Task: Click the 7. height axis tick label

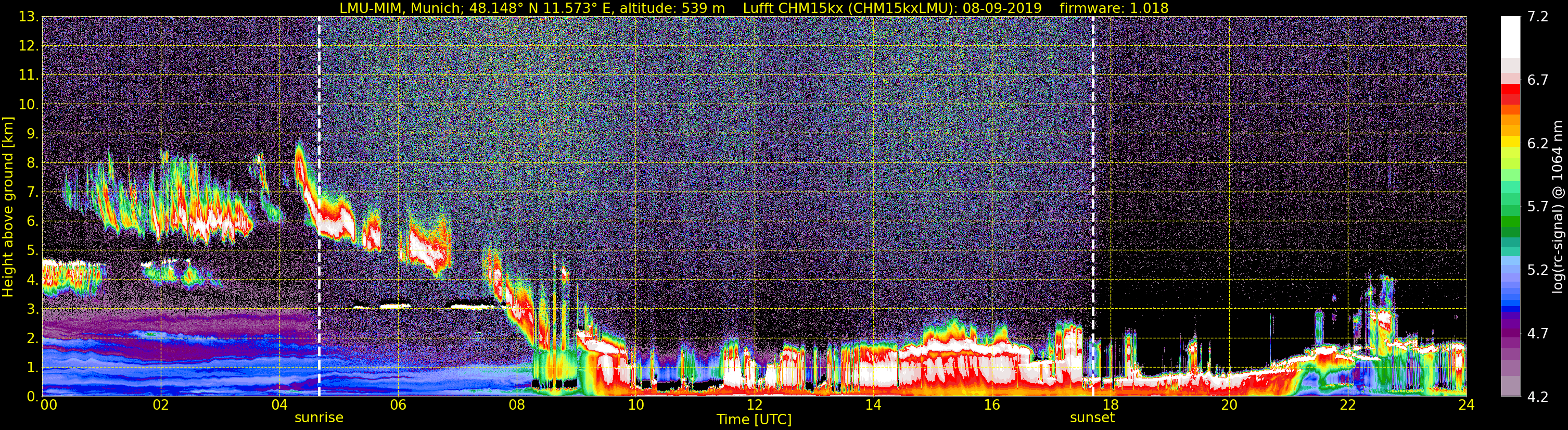Action: point(33,193)
